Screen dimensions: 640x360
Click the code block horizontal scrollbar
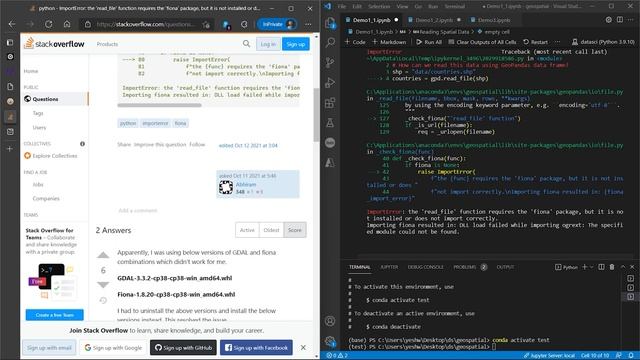coord(160,105)
